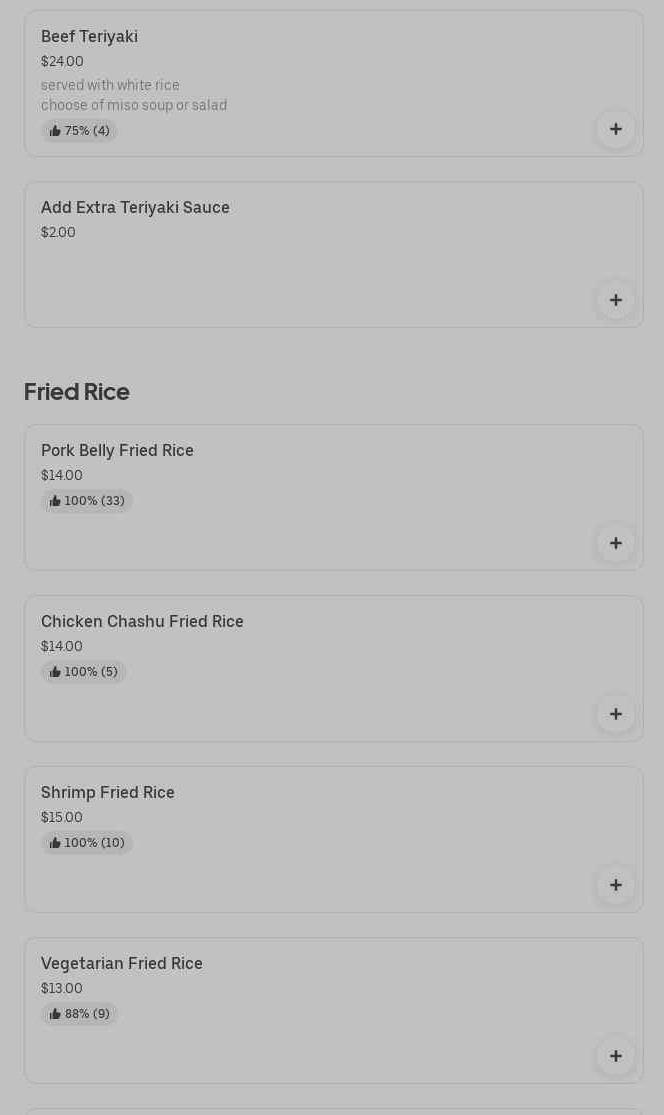Add Beef Teriyaki to the cart
Viewport: 664px width, 1115px height.
pyautogui.click(x=615, y=129)
